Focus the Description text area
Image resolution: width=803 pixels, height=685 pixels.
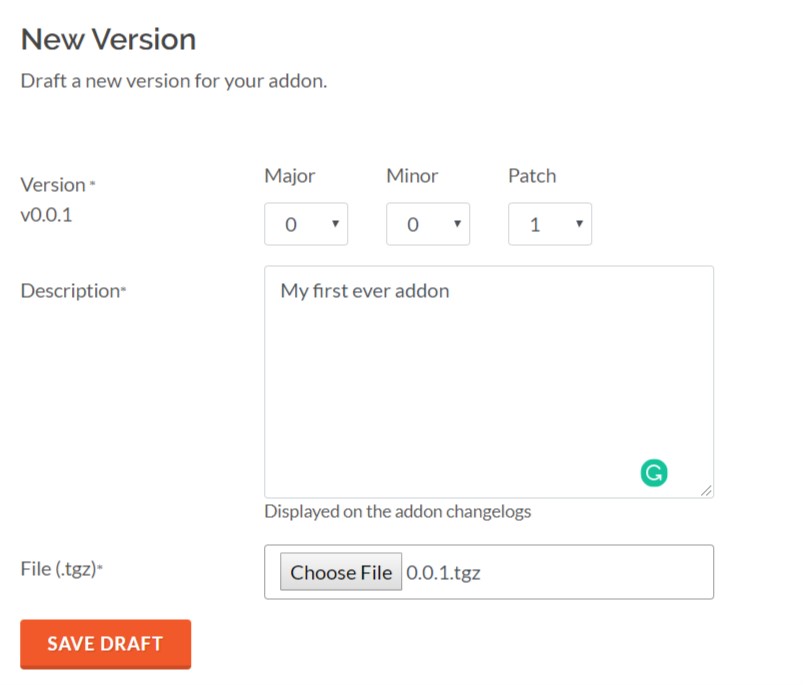coord(489,381)
